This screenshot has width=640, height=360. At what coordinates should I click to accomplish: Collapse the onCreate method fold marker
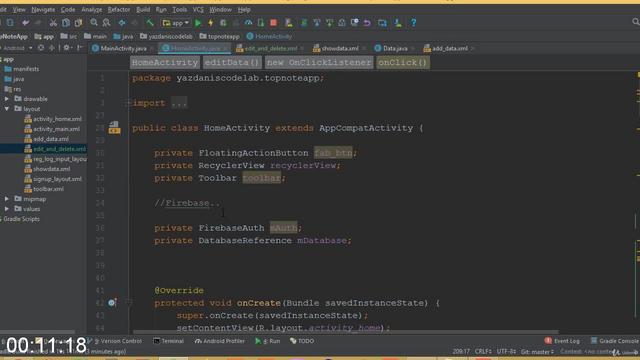[128, 303]
